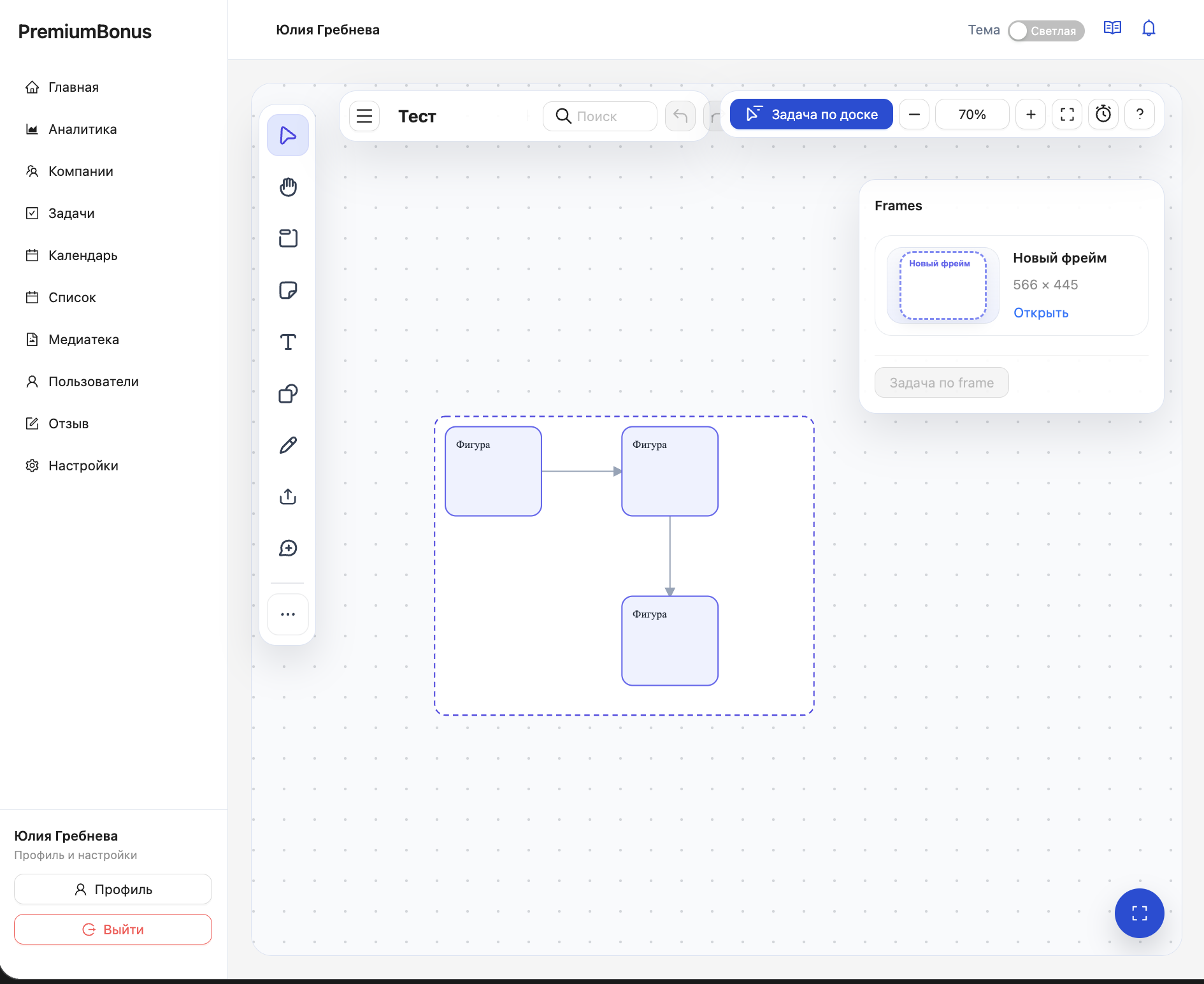Select the shapes tool

pyautogui.click(x=288, y=393)
